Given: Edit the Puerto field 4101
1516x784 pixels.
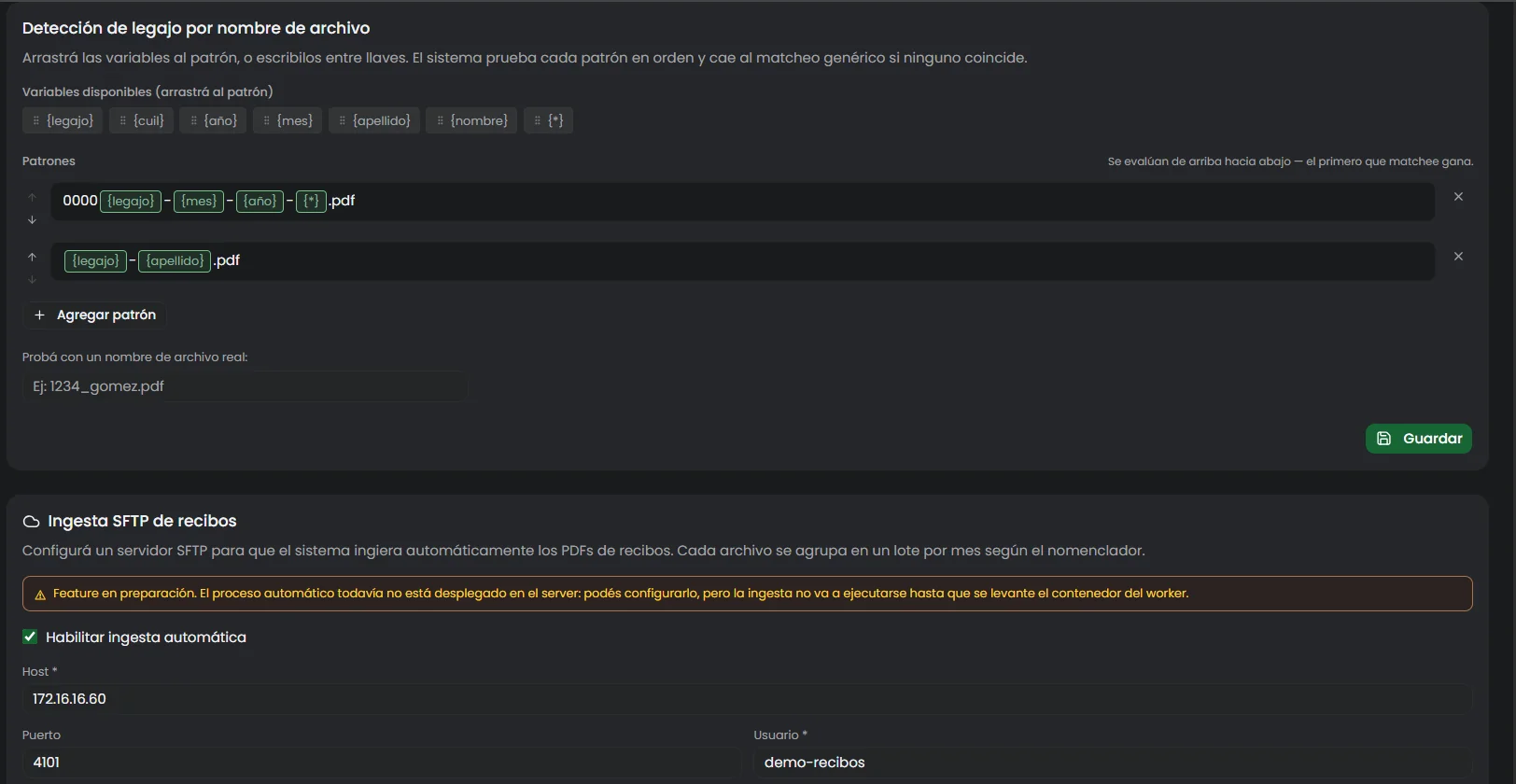Looking at the screenshot, I should click(381, 763).
